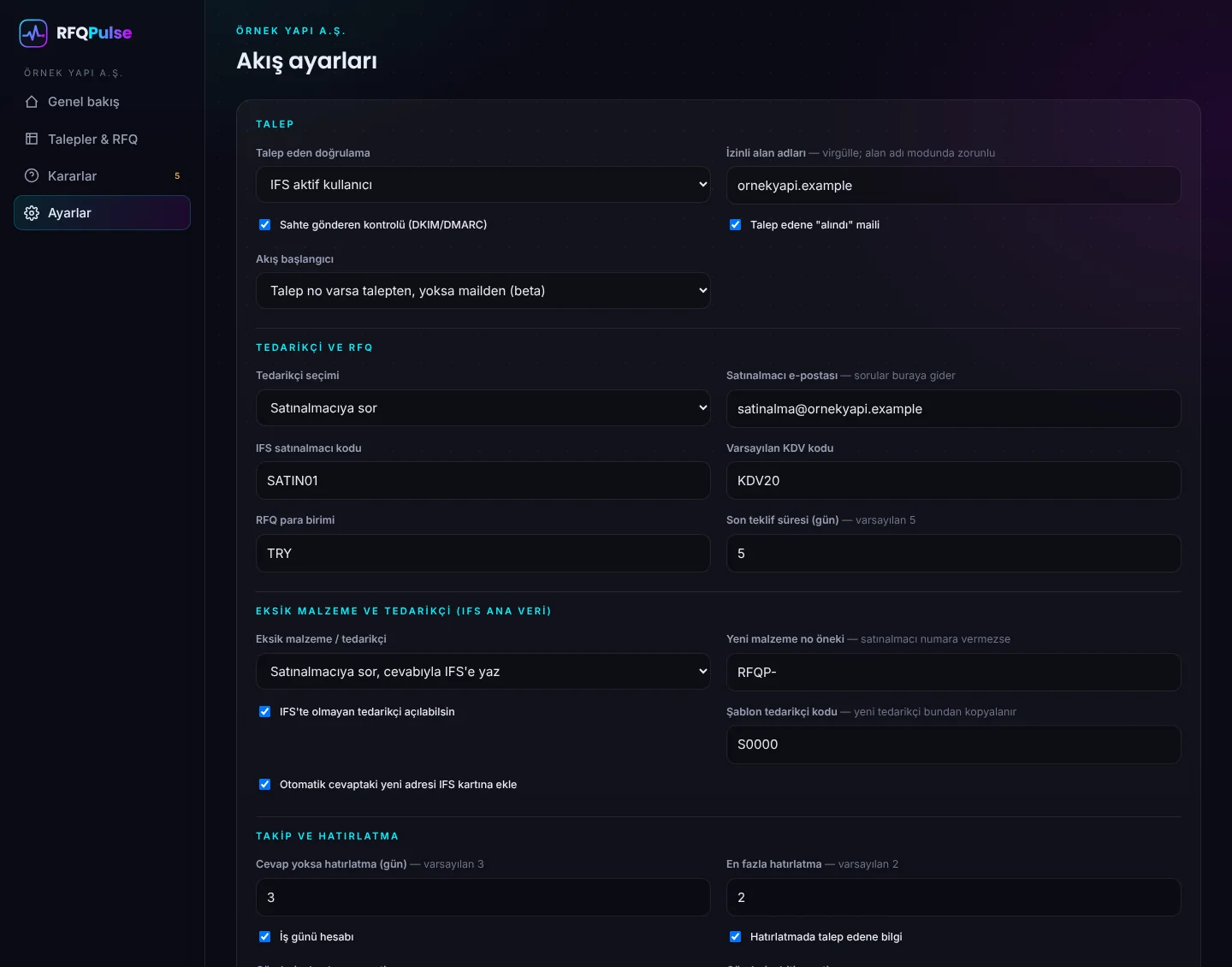Open Genel bakış in the sidebar
This screenshot has width=1232, height=967.
[102, 102]
